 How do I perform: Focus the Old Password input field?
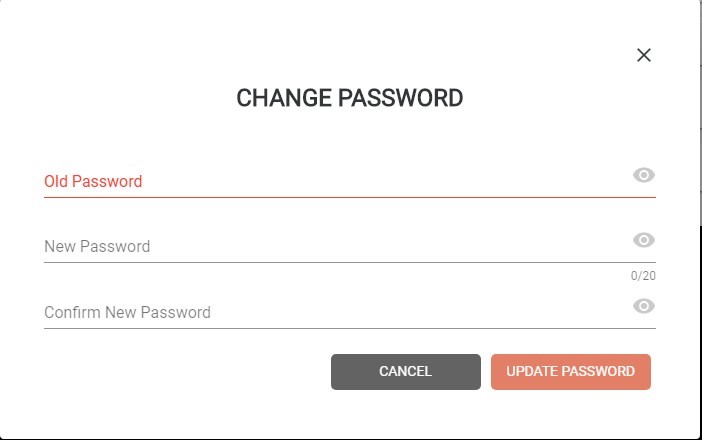coord(338,181)
